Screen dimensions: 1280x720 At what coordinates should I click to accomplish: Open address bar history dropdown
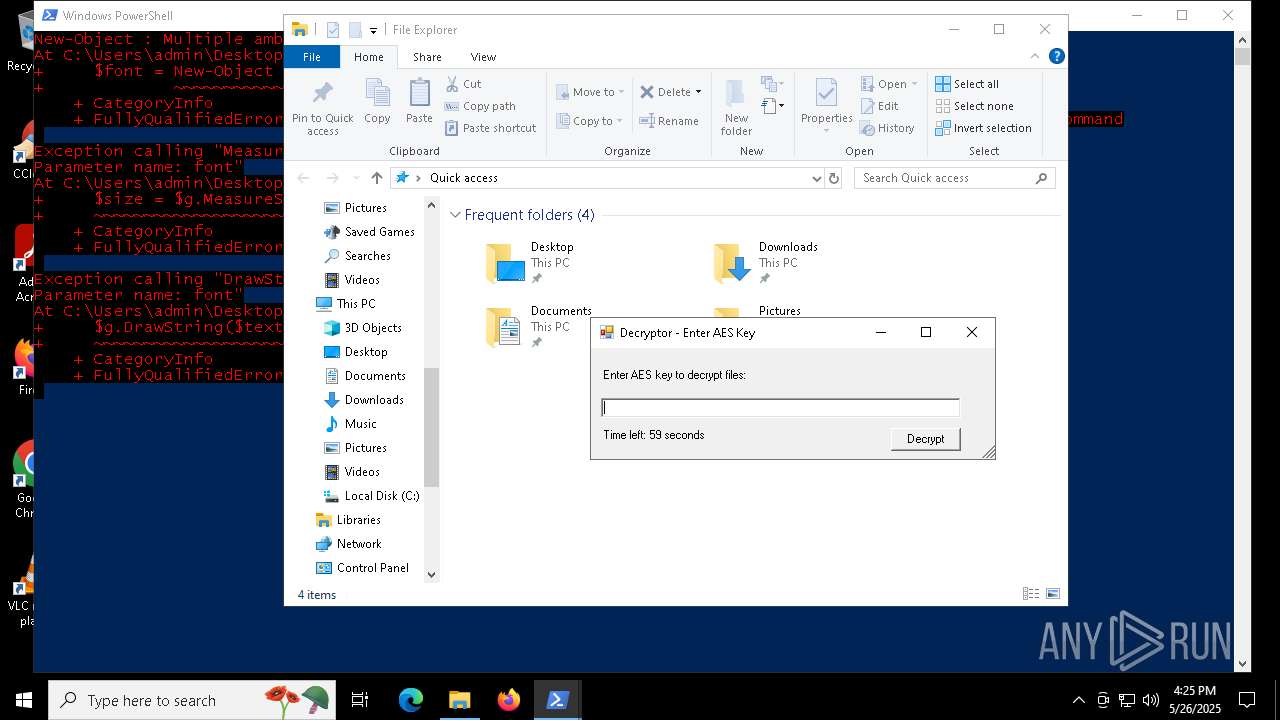tap(817, 178)
